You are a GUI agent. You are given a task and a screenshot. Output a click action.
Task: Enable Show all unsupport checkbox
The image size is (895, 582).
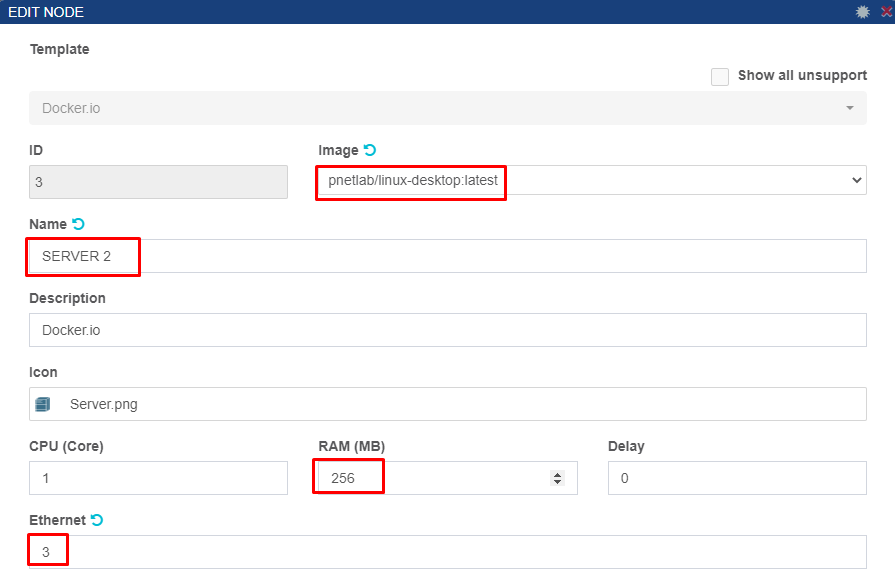(720, 76)
